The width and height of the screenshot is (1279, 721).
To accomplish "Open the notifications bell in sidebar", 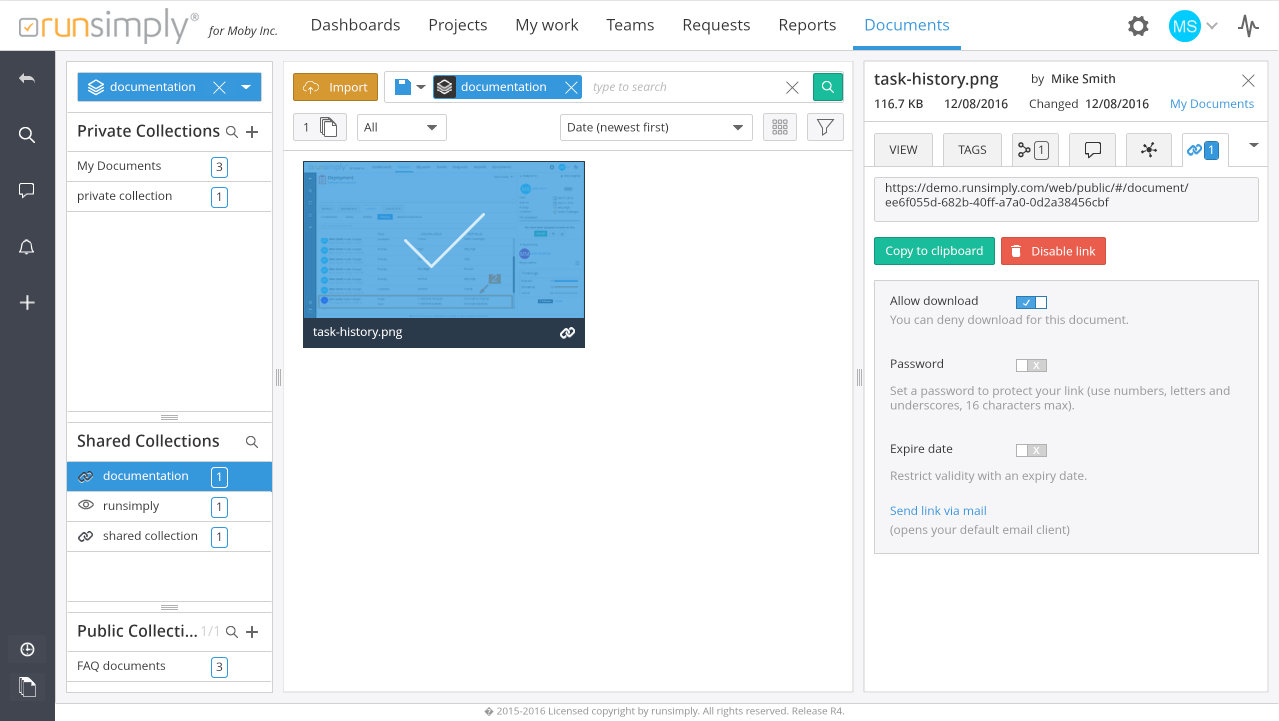I will tap(27, 247).
